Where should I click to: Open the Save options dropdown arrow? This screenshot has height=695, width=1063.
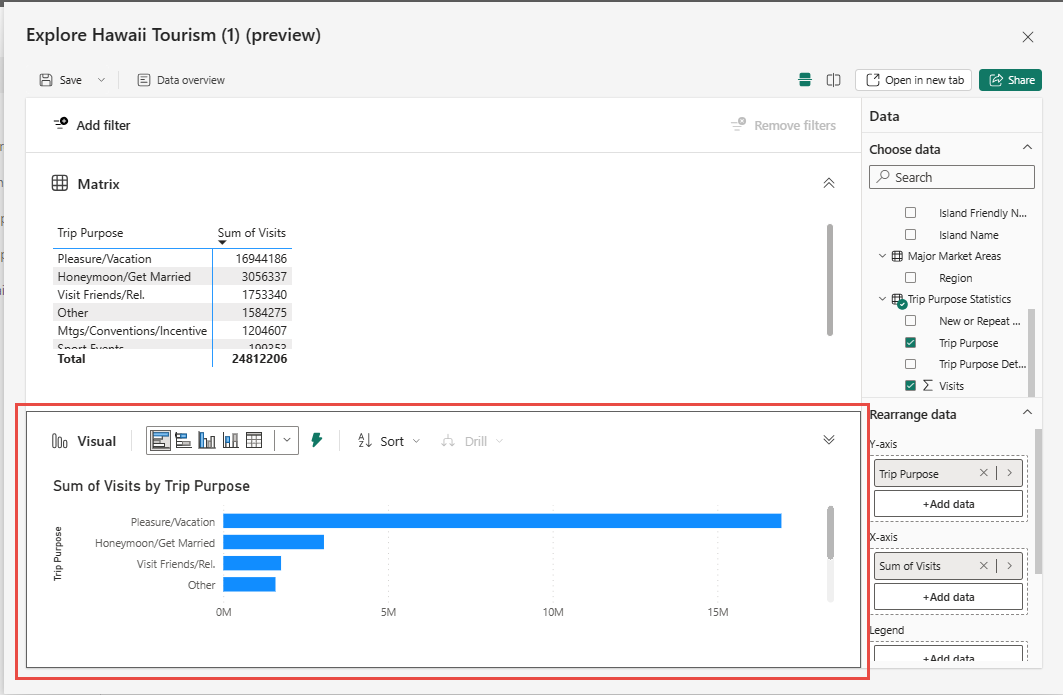pos(101,80)
